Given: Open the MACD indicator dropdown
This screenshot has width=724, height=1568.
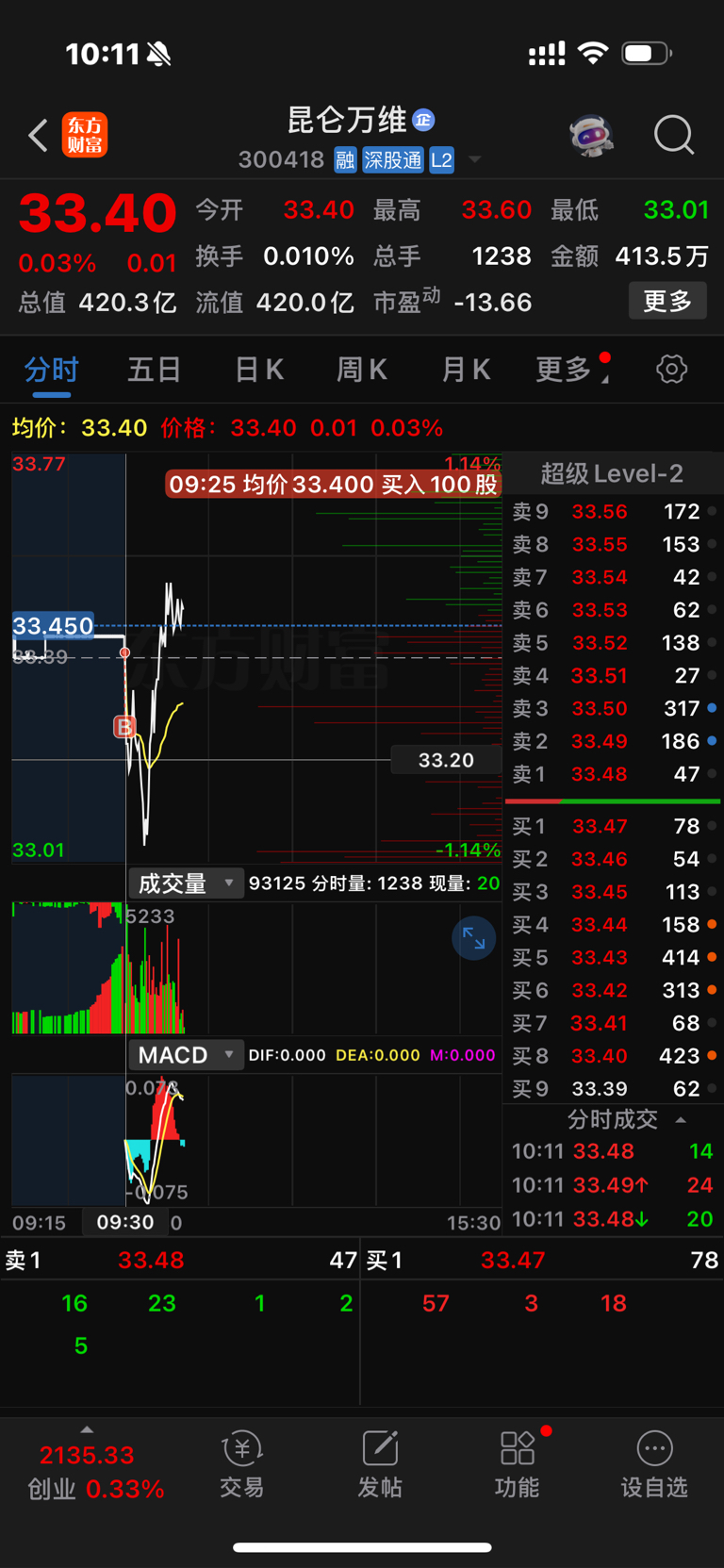Looking at the screenshot, I should [x=186, y=1055].
